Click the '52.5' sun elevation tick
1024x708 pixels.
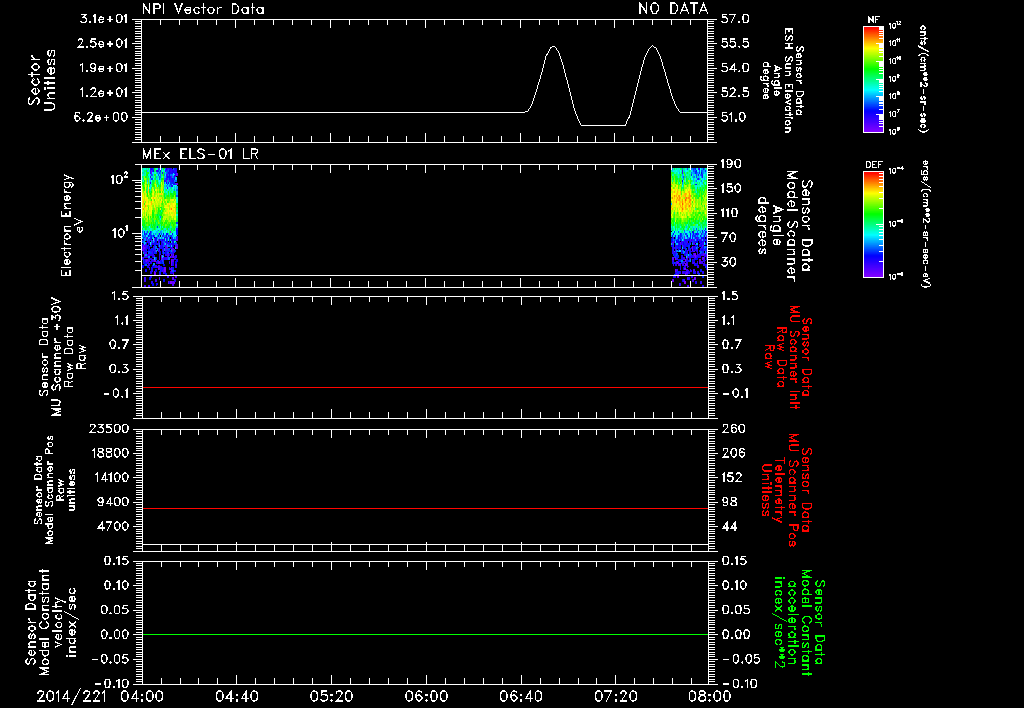pos(735,93)
